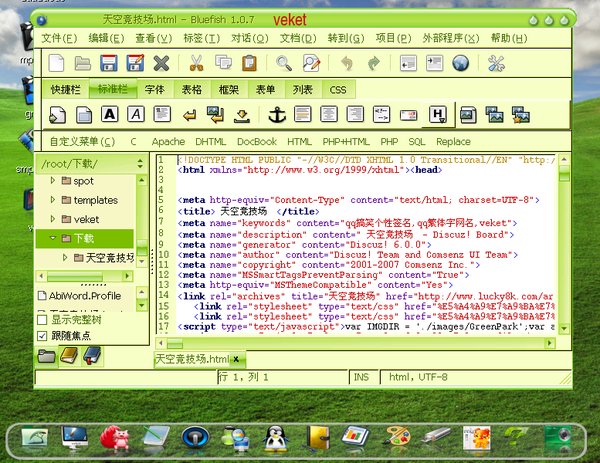The width and height of the screenshot is (600, 463).
Task: Open the 文件(F) menu
Action: pos(58,38)
